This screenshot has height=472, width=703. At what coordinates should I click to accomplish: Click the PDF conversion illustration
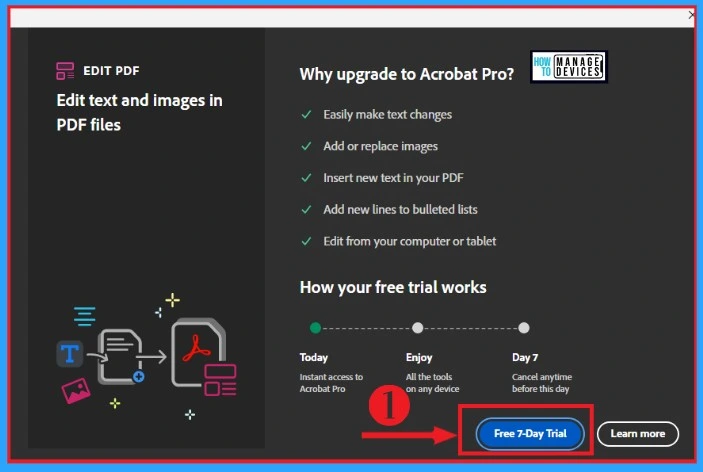click(x=147, y=357)
